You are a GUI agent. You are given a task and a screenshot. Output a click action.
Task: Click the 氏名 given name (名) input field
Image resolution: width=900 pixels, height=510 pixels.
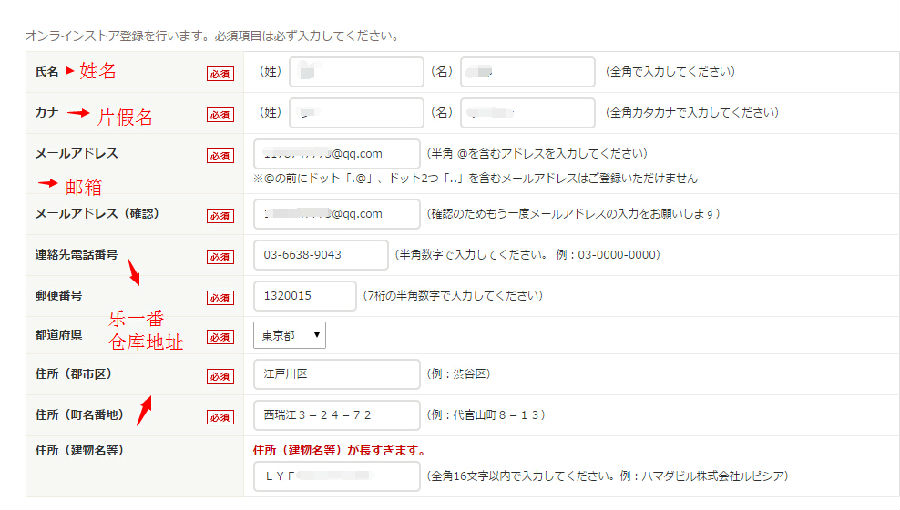point(527,72)
